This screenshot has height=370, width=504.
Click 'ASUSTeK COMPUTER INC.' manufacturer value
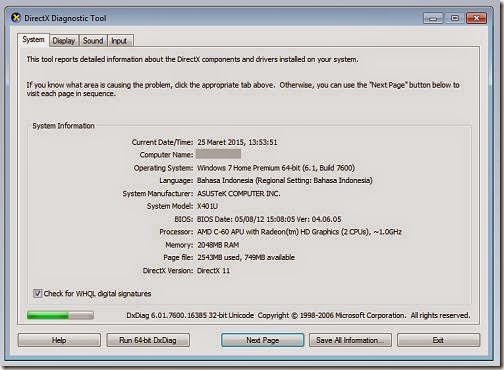pyautogui.click(x=239, y=193)
